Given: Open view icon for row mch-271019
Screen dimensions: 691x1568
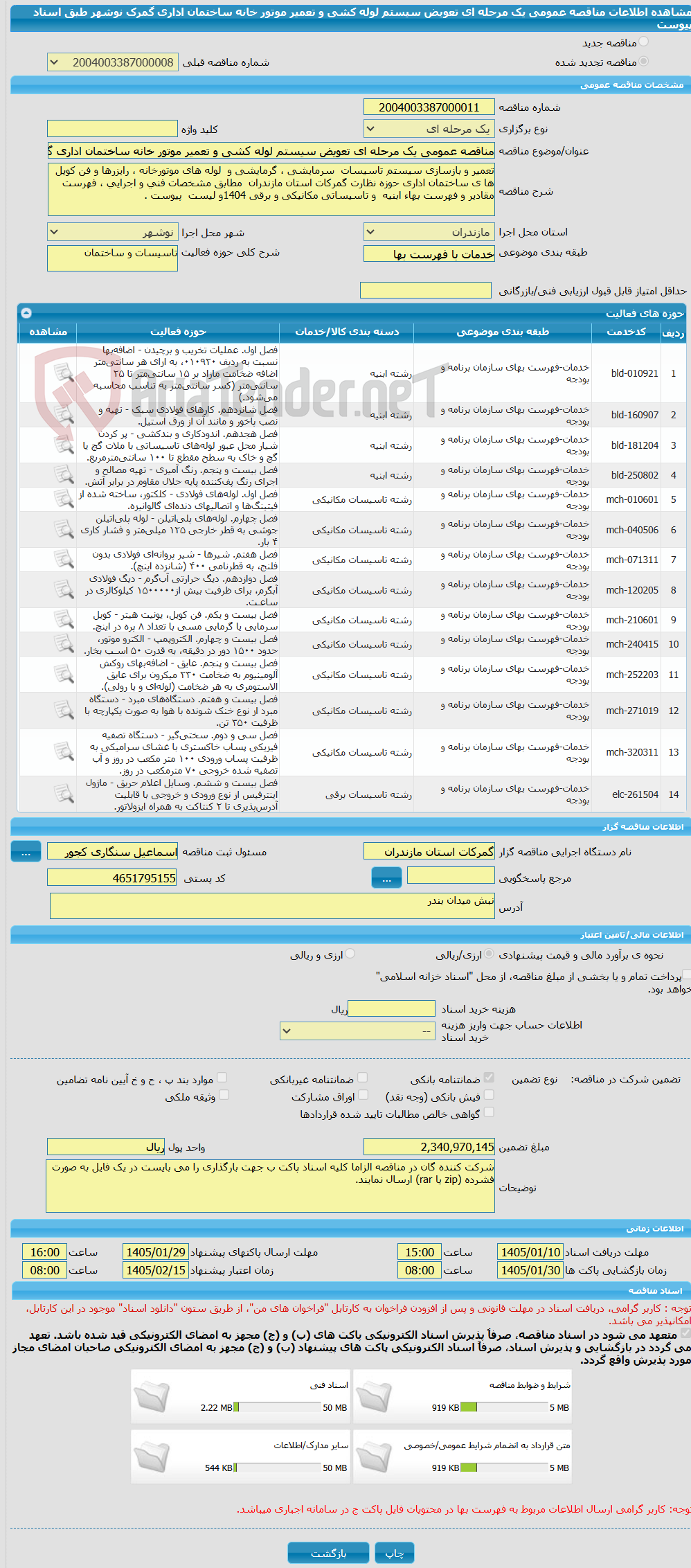Looking at the screenshot, I should point(64,710).
